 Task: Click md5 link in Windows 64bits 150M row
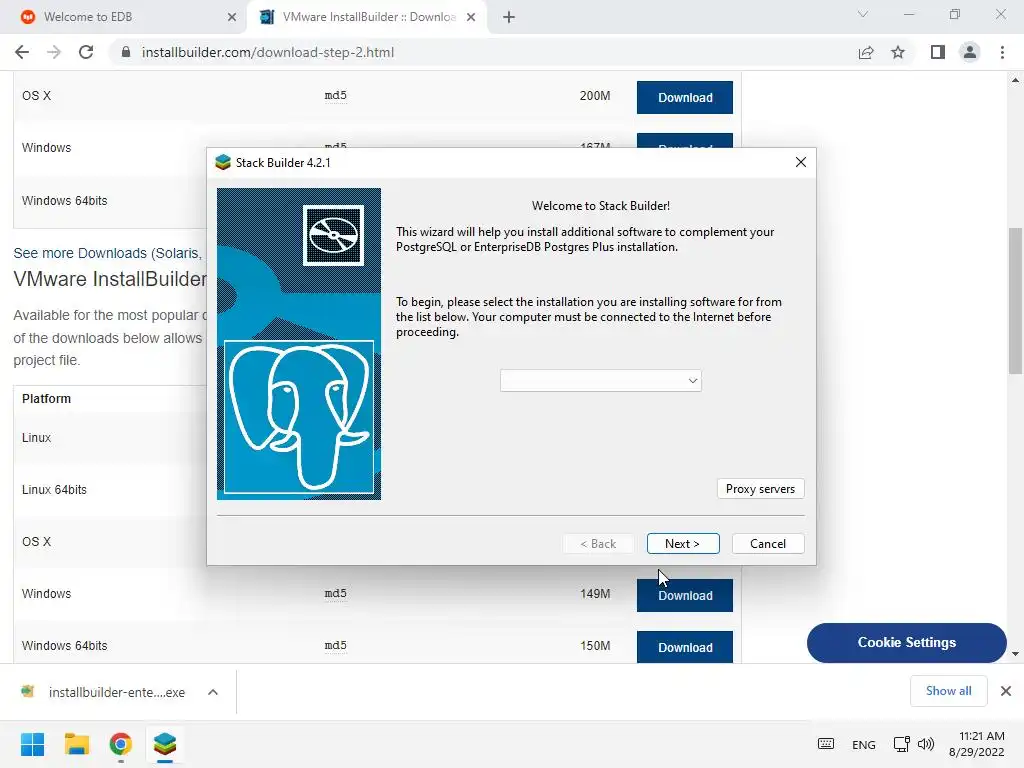336,645
